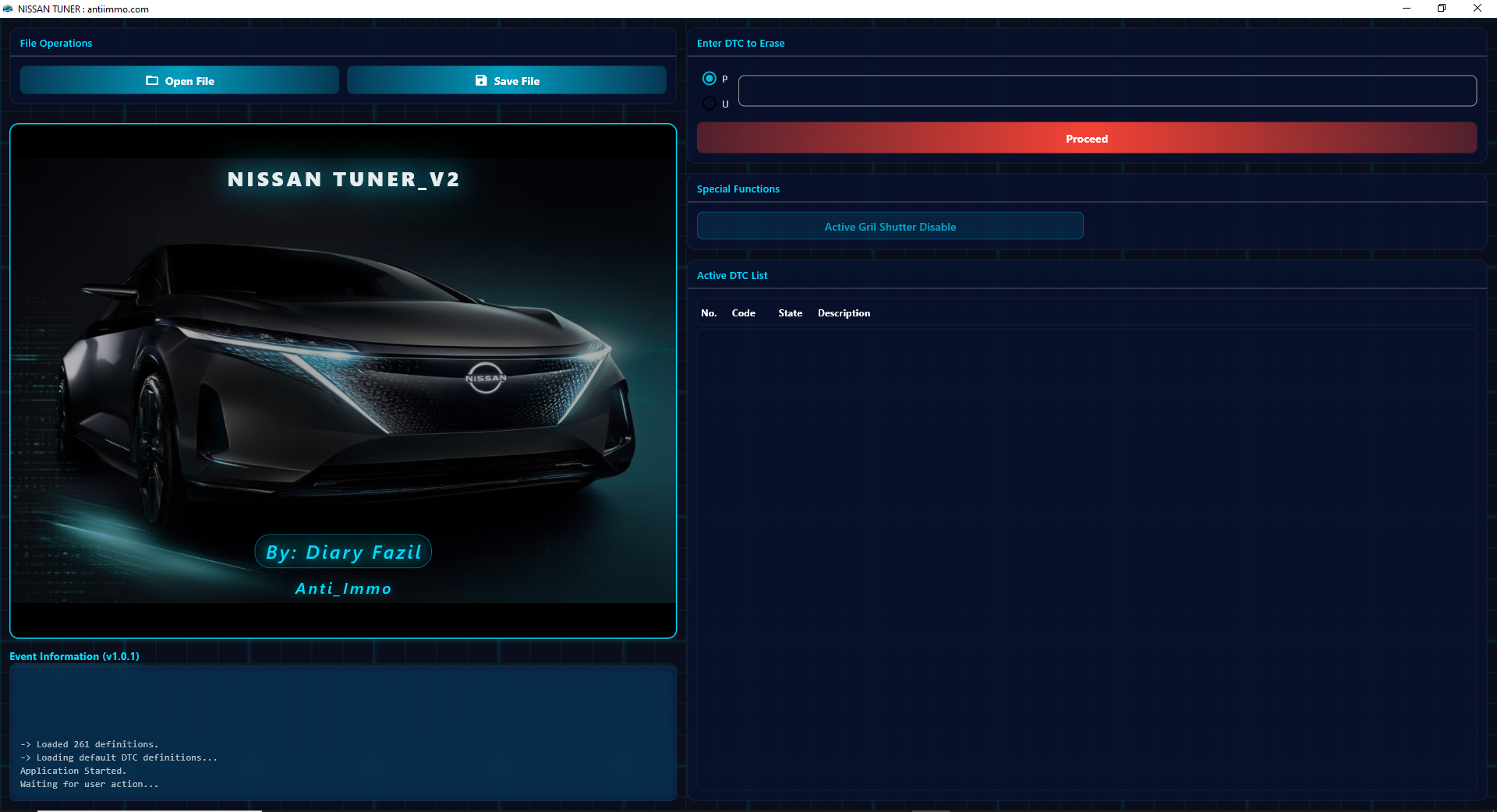
Task: Click the Event Information (v1.0.1) header
Action: pos(74,656)
